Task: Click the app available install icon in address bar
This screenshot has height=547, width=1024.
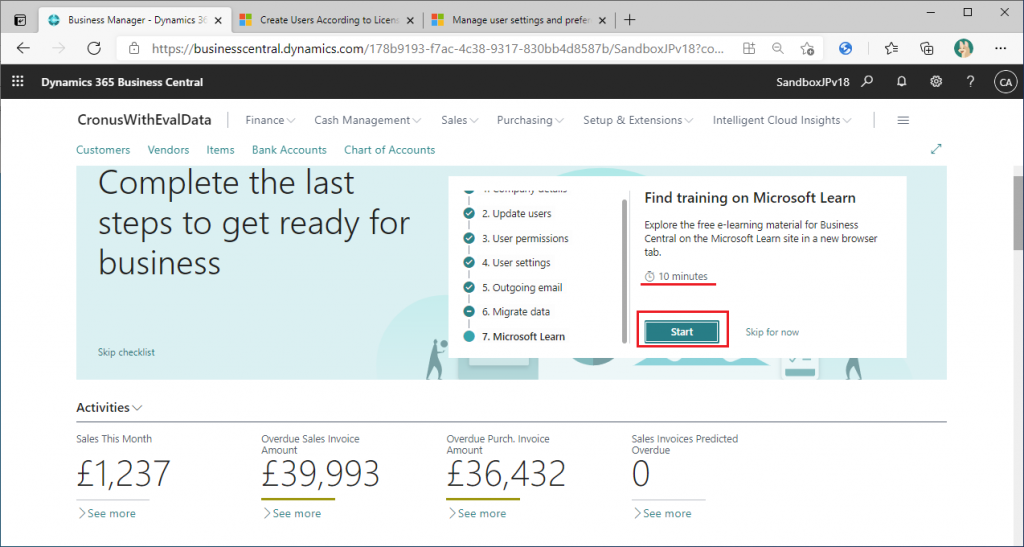Action: pyautogui.click(x=748, y=48)
